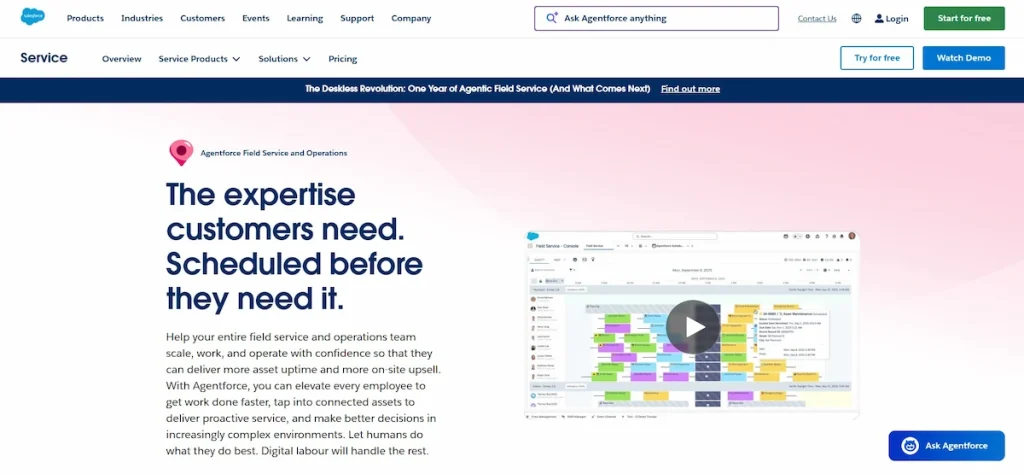Click the Watch Demo button
The height and width of the screenshot is (474, 1024).
click(963, 58)
